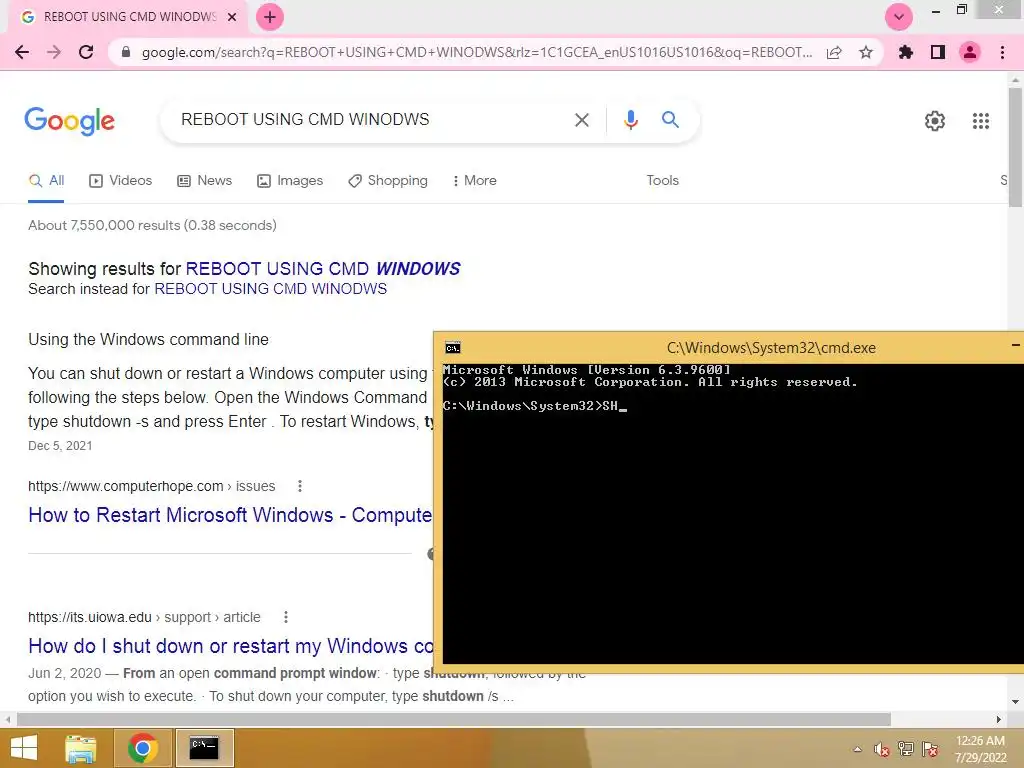Switch to News results
1024x768 pixels.
coord(204,181)
